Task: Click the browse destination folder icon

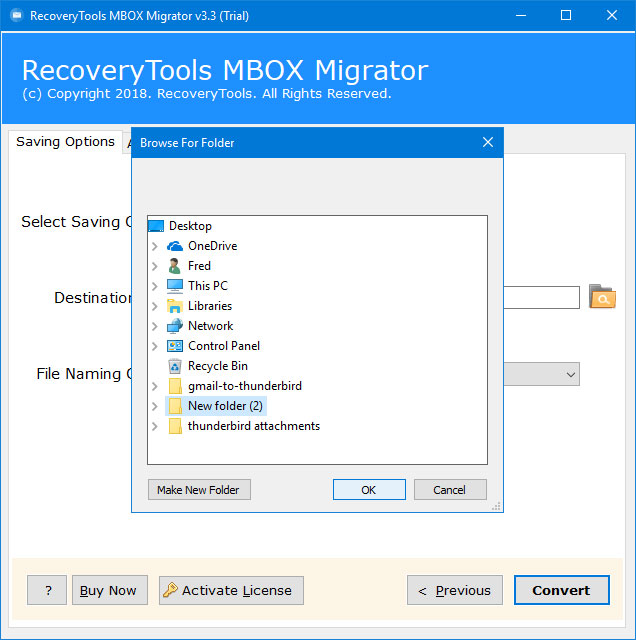Action: pyautogui.click(x=602, y=297)
